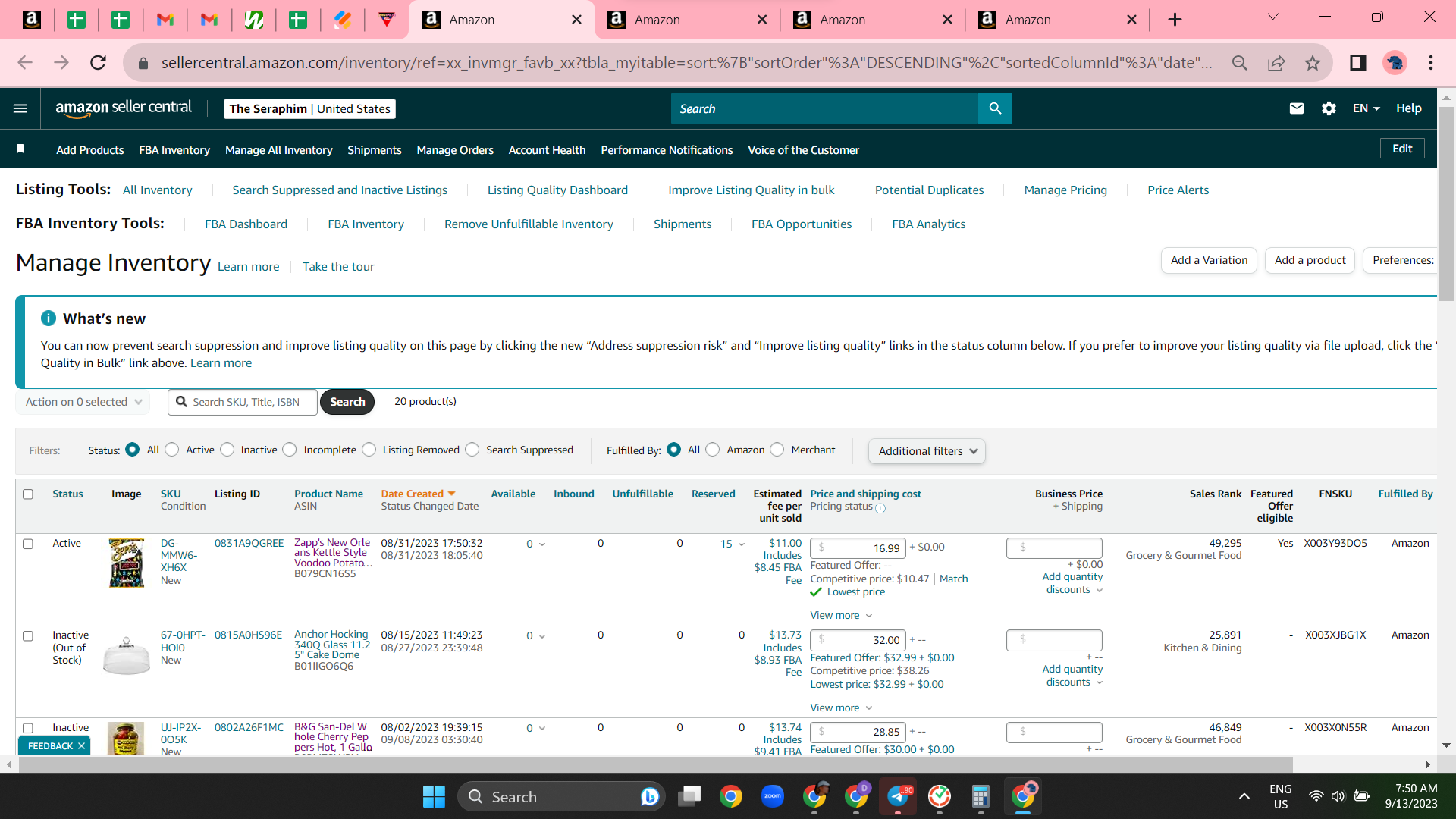Expand Reserved 15 details for Zapp's row

733,544
